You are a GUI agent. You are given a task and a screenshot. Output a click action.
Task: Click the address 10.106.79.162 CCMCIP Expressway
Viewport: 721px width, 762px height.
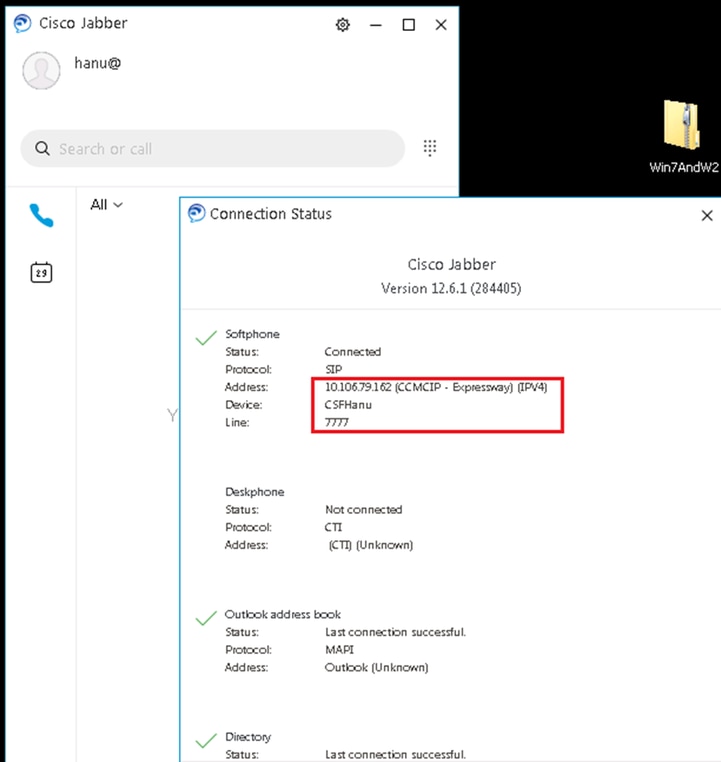pos(436,387)
